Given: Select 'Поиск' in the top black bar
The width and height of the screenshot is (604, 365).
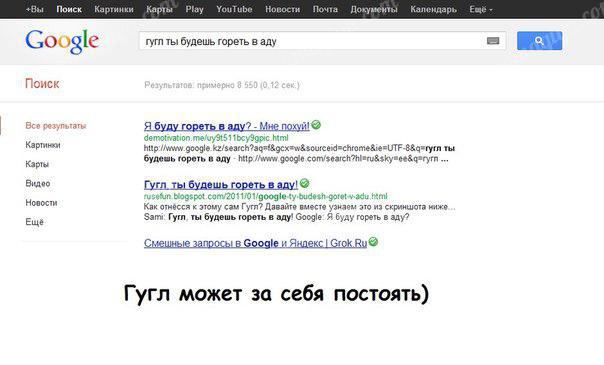Looking at the screenshot, I should (69, 9).
